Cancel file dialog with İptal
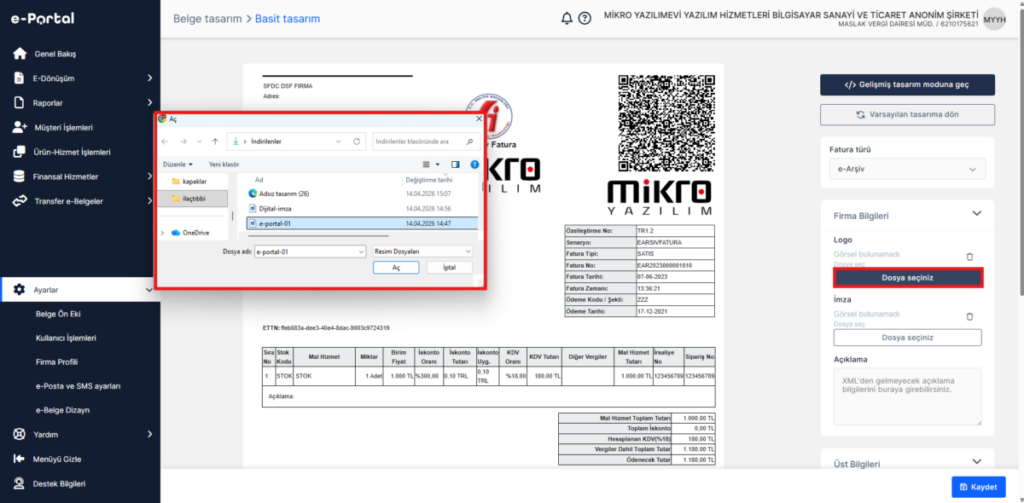Image resolution: width=1024 pixels, height=503 pixels. pyautogui.click(x=449, y=268)
